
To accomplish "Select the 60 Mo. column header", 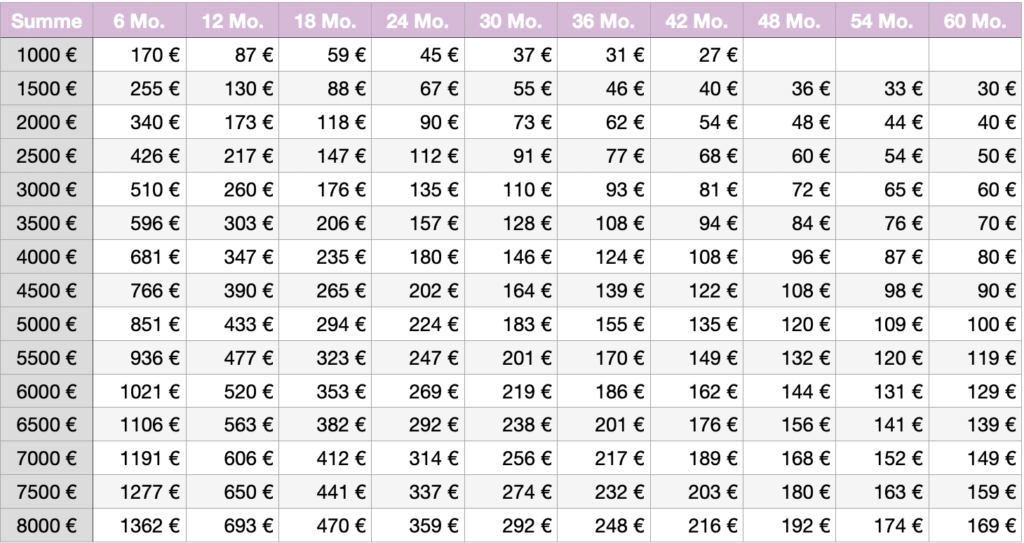I will (976, 20).
